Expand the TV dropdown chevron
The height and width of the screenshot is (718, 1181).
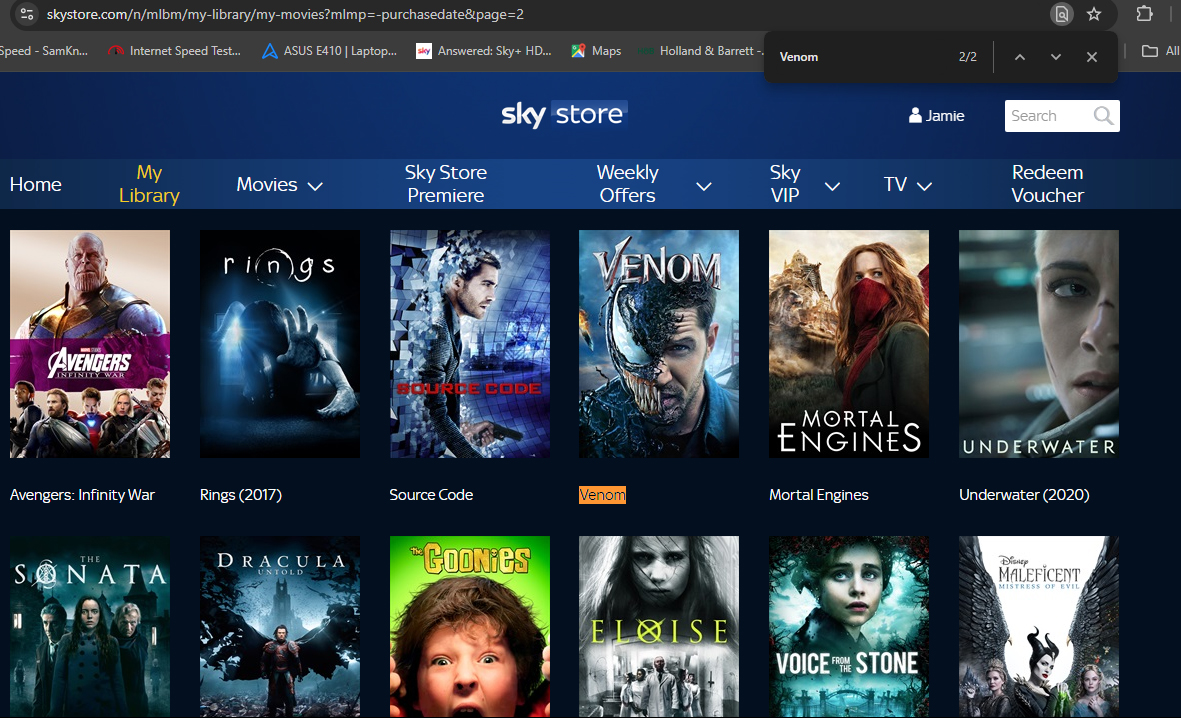pos(924,186)
